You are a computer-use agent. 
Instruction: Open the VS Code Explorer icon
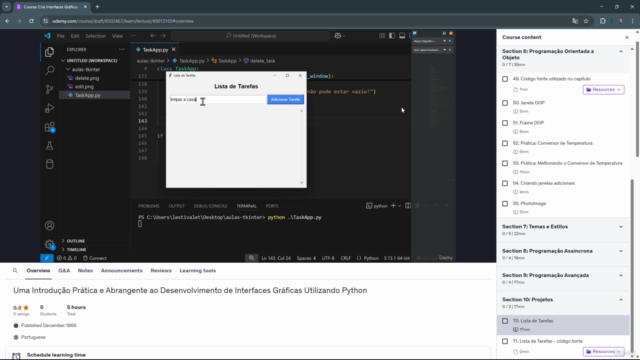click(x=49, y=52)
